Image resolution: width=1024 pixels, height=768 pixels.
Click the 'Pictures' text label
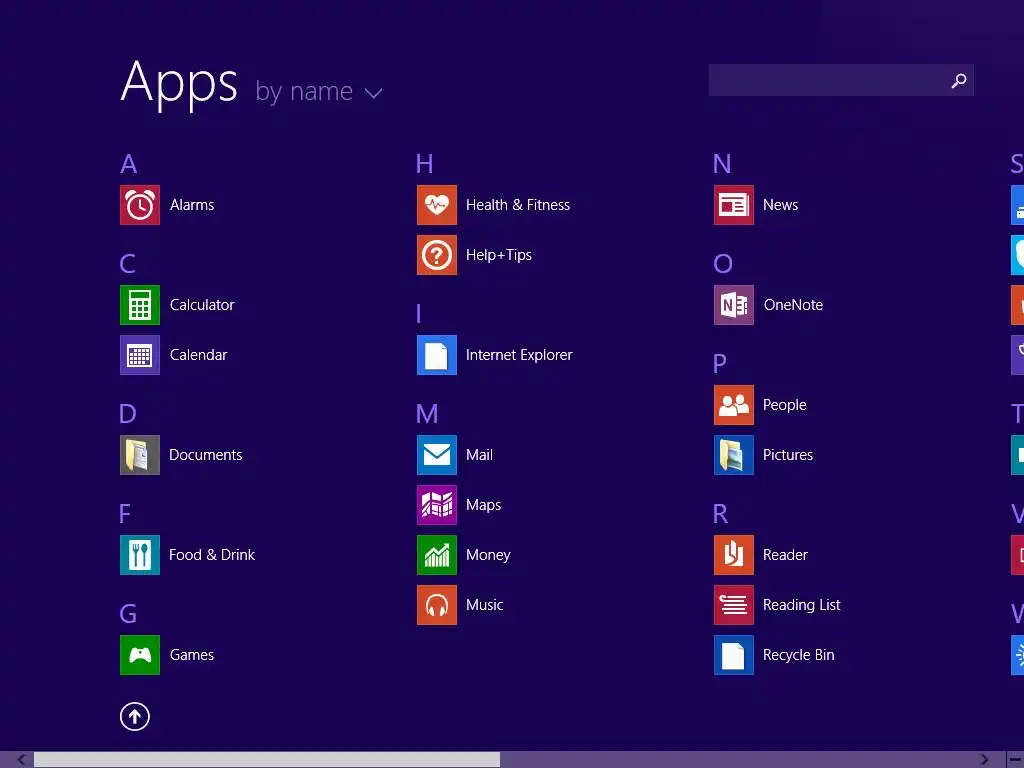(x=788, y=455)
